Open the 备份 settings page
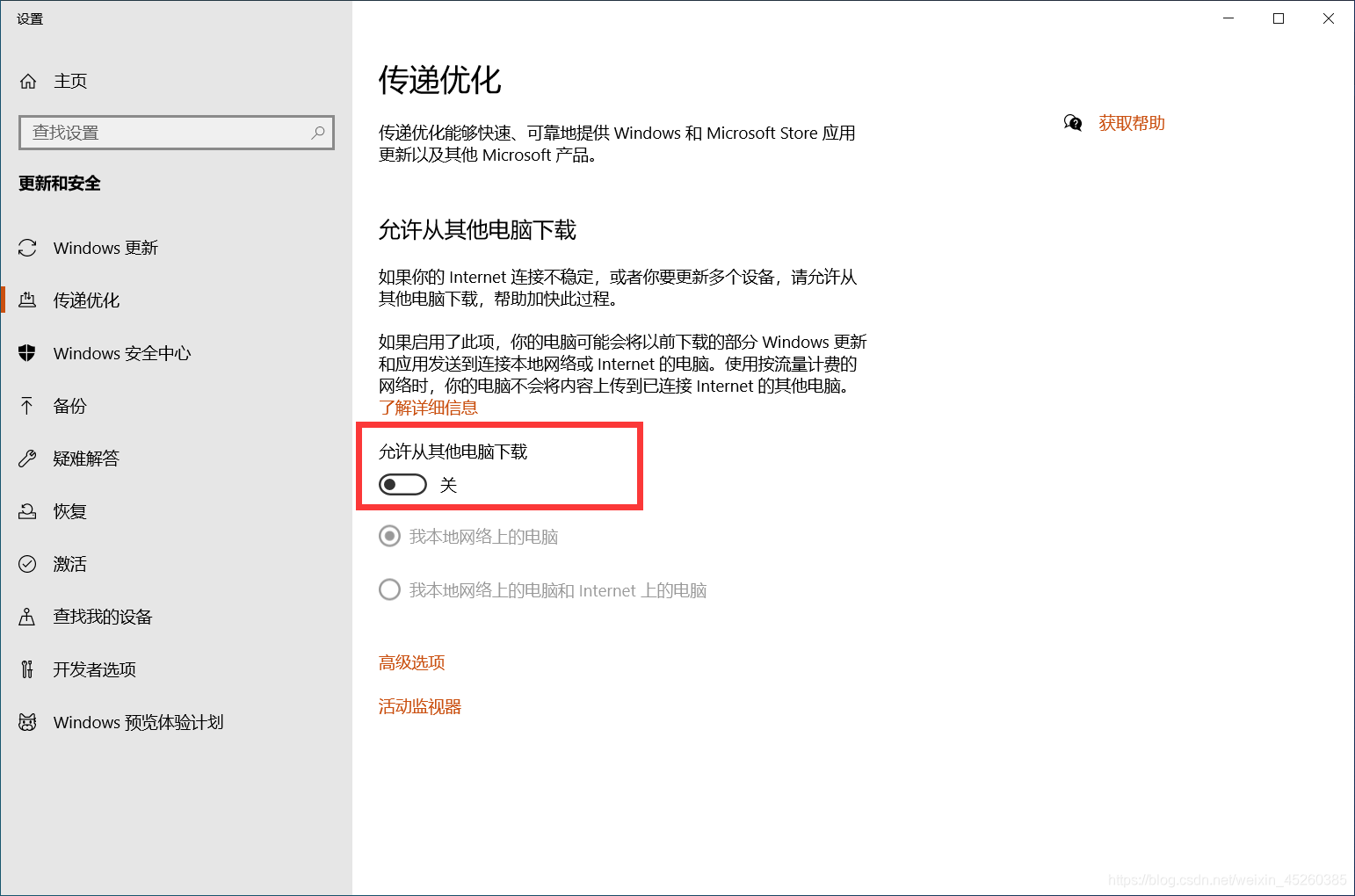This screenshot has width=1355, height=896. click(176, 406)
